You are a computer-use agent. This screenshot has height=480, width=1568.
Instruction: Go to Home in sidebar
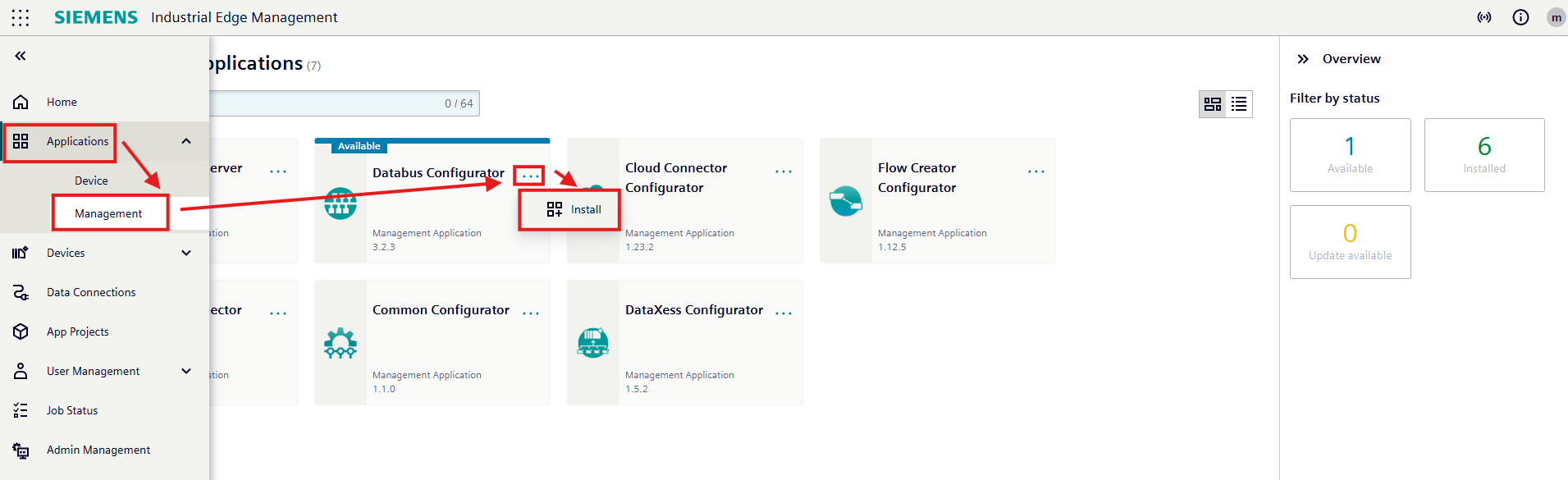[62, 102]
